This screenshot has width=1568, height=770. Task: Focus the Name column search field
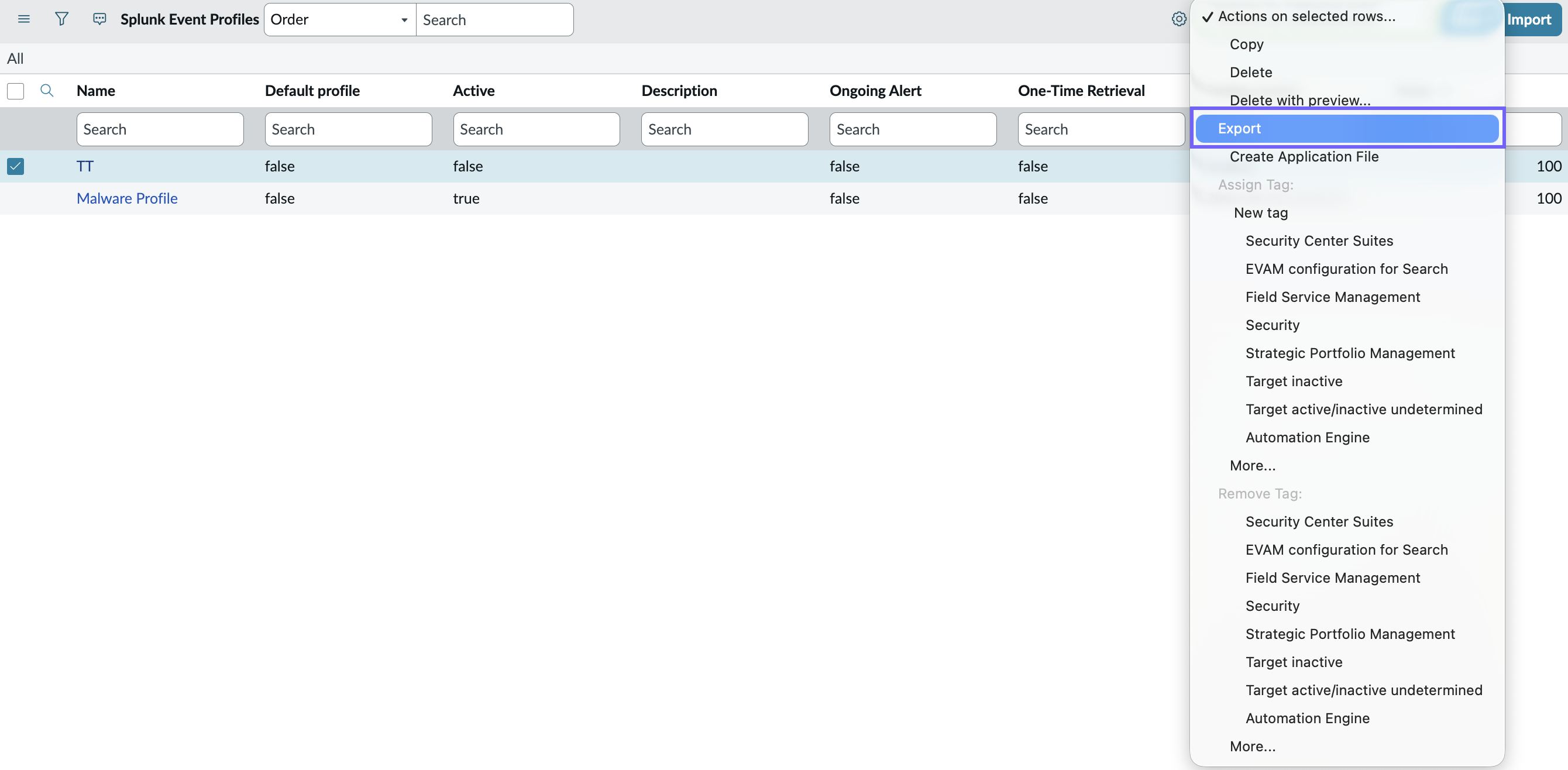pos(160,129)
